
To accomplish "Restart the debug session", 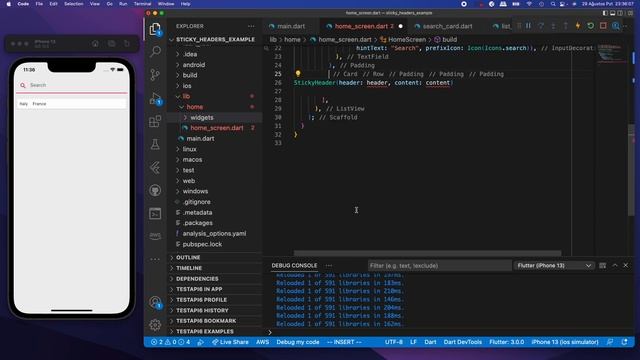I will 591,26.
